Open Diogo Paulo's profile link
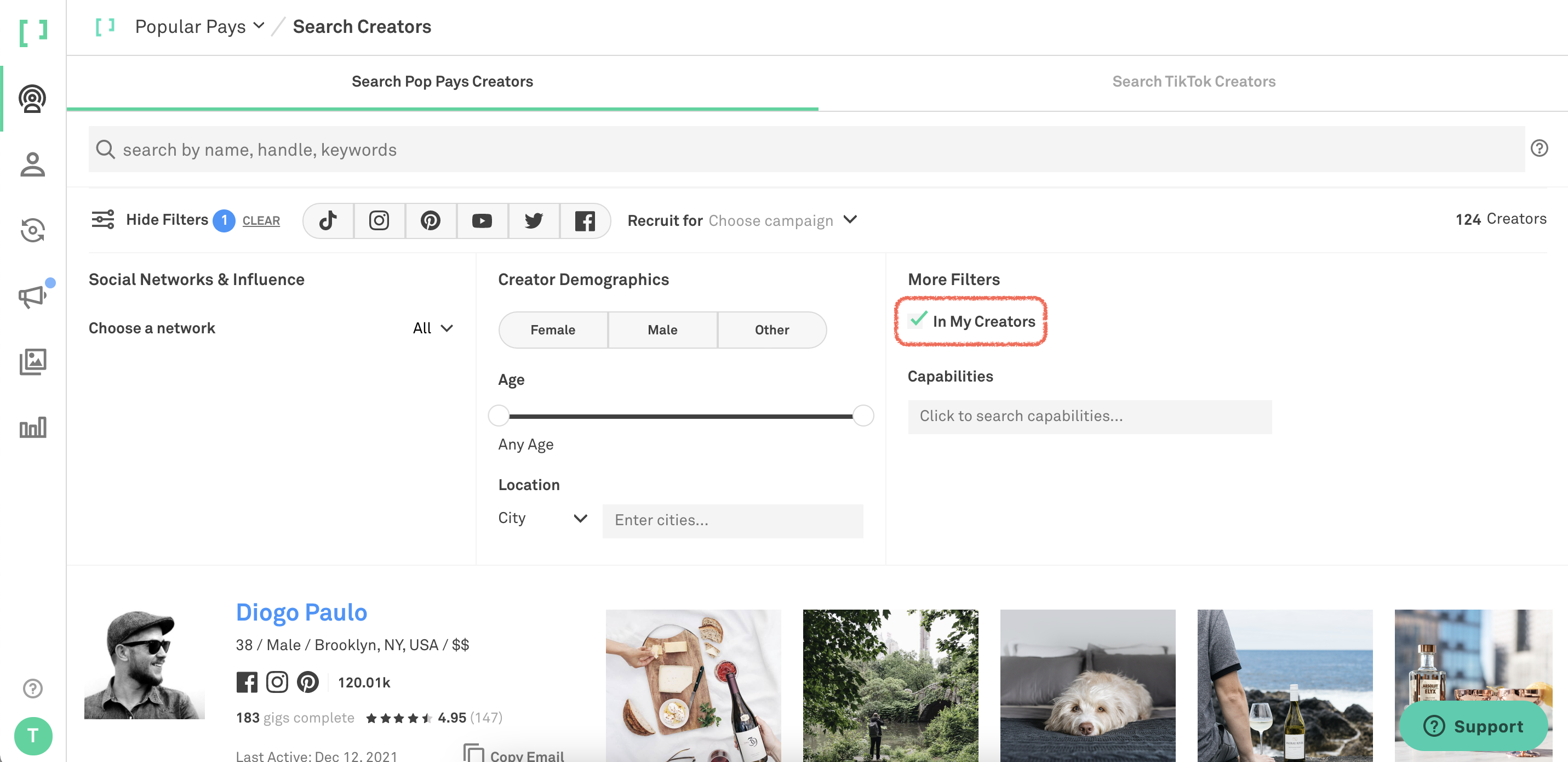1568x762 pixels. pyautogui.click(x=301, y=613)
